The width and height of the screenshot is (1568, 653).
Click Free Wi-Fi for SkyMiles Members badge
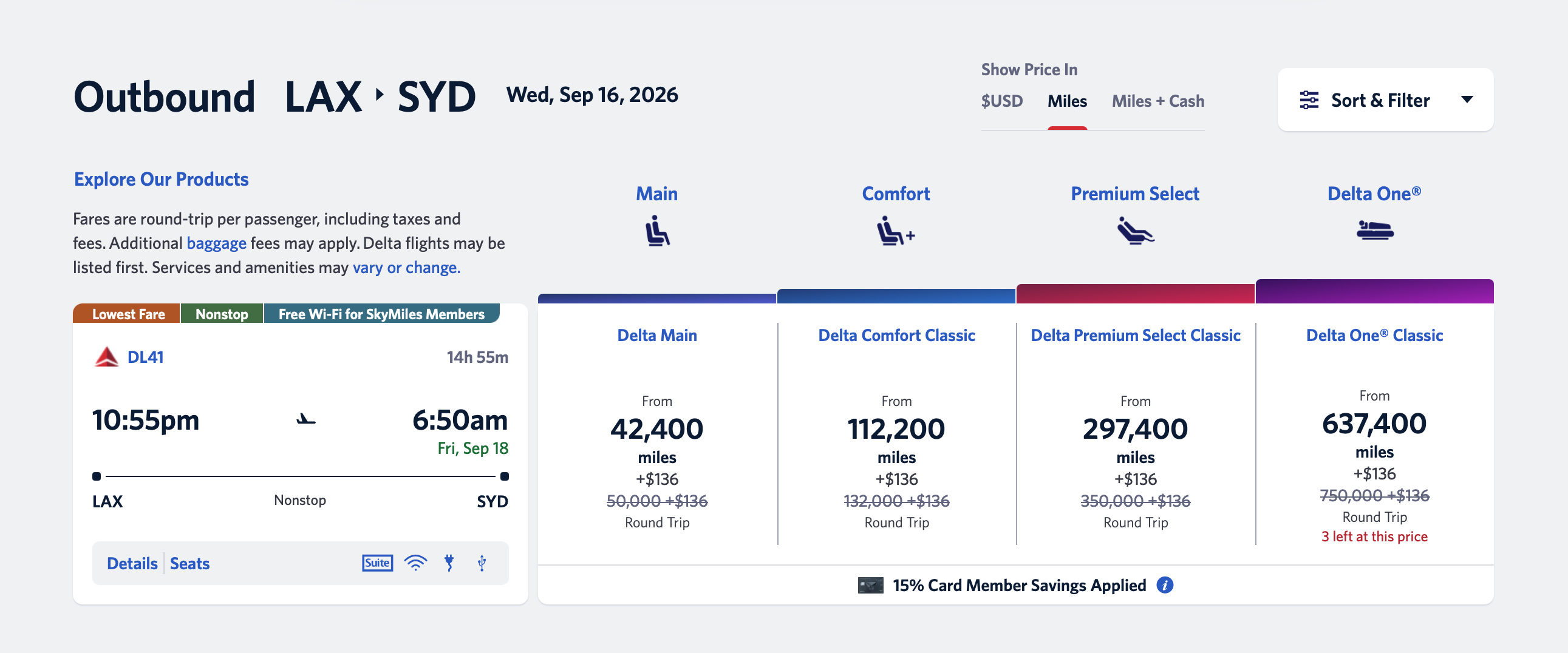click(x=381, y=313)
